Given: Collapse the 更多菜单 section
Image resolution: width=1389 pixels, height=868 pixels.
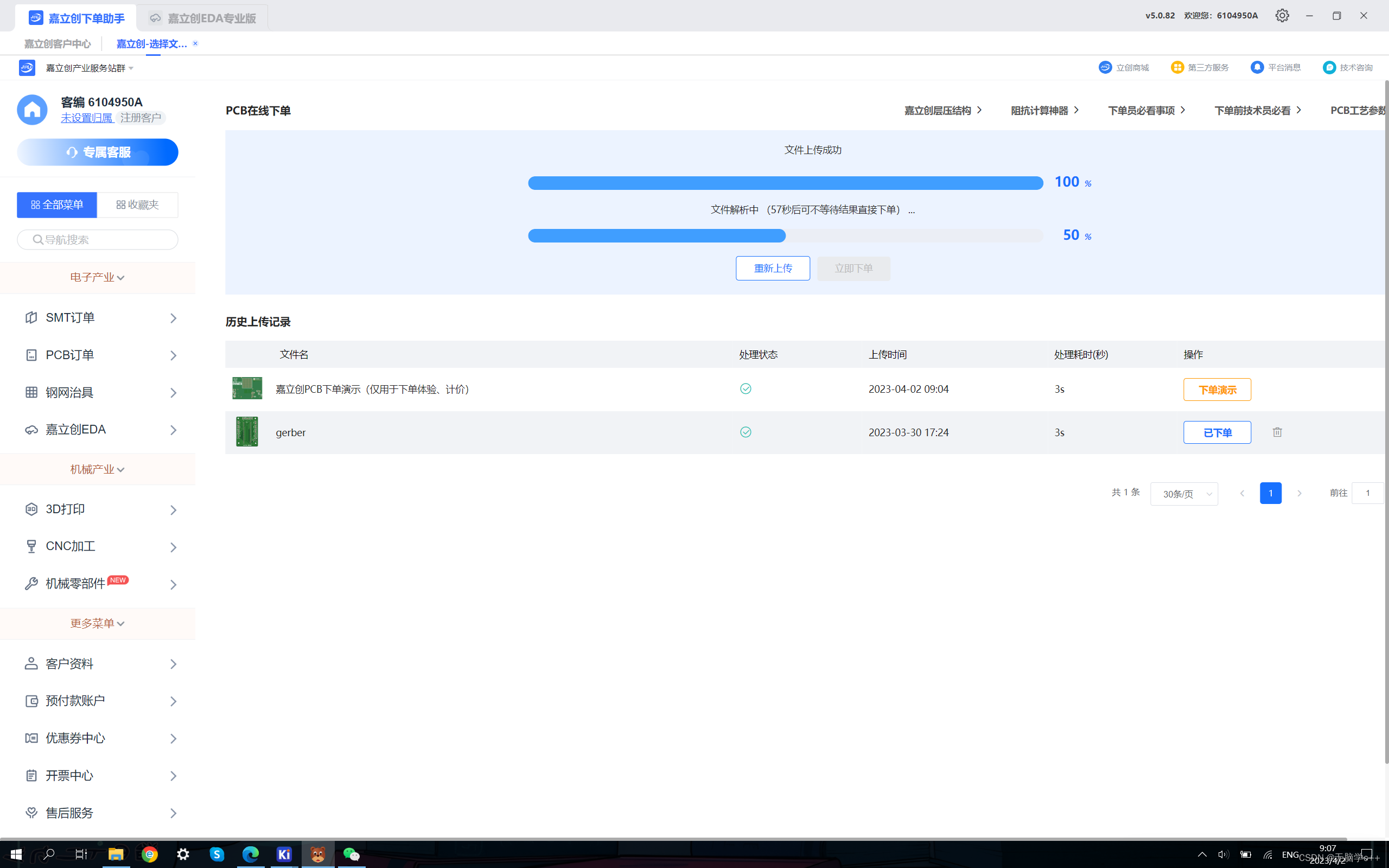Looking at the screenshot, I should pos(98,623).
